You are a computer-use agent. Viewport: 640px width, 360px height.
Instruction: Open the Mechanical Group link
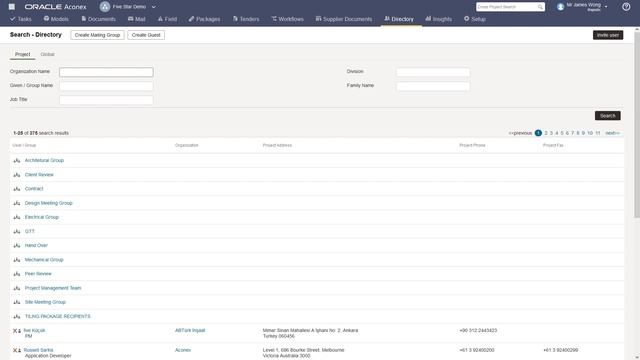click(44, 260)
